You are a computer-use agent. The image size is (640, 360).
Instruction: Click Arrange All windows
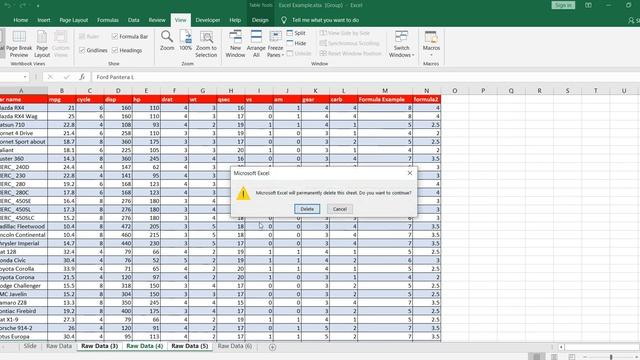click(x=256, y=44)
